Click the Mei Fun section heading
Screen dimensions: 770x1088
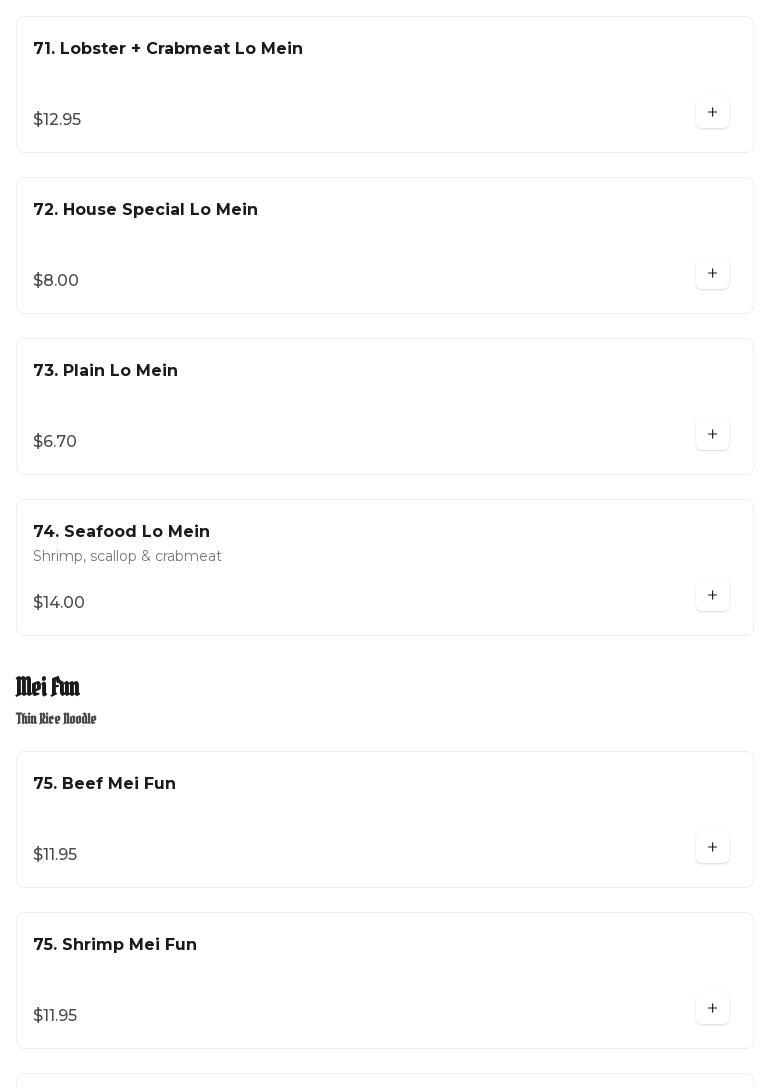48,687
